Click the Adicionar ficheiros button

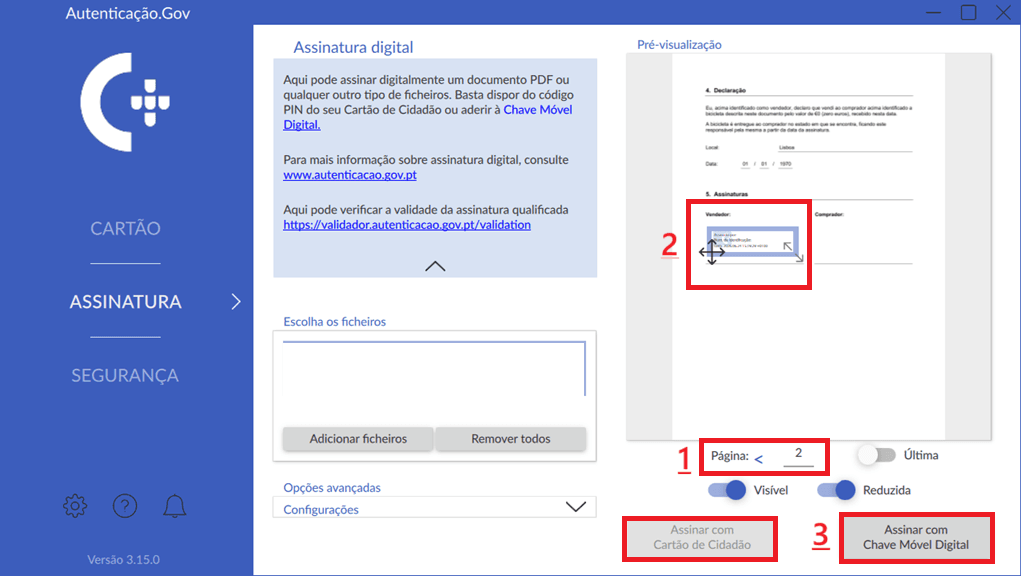pyautogui.click(x=358, y=439)
